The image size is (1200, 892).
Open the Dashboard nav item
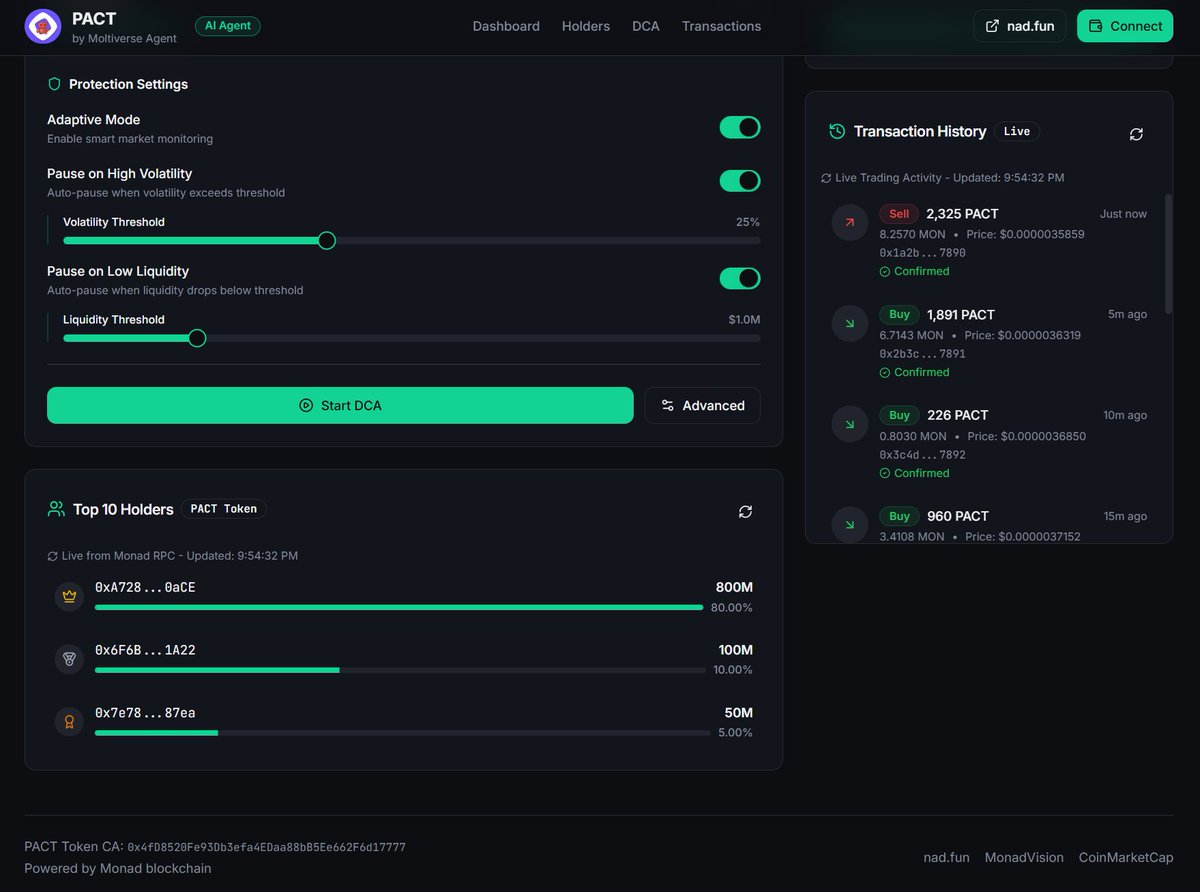click(x=506, y=26)
